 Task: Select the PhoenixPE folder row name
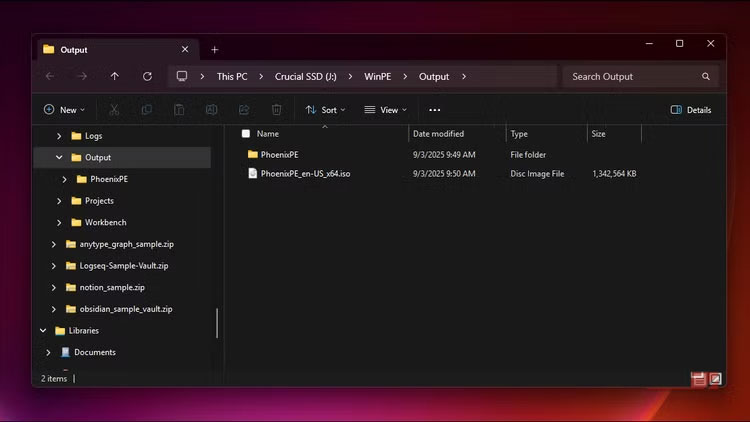tap(279, 155)
